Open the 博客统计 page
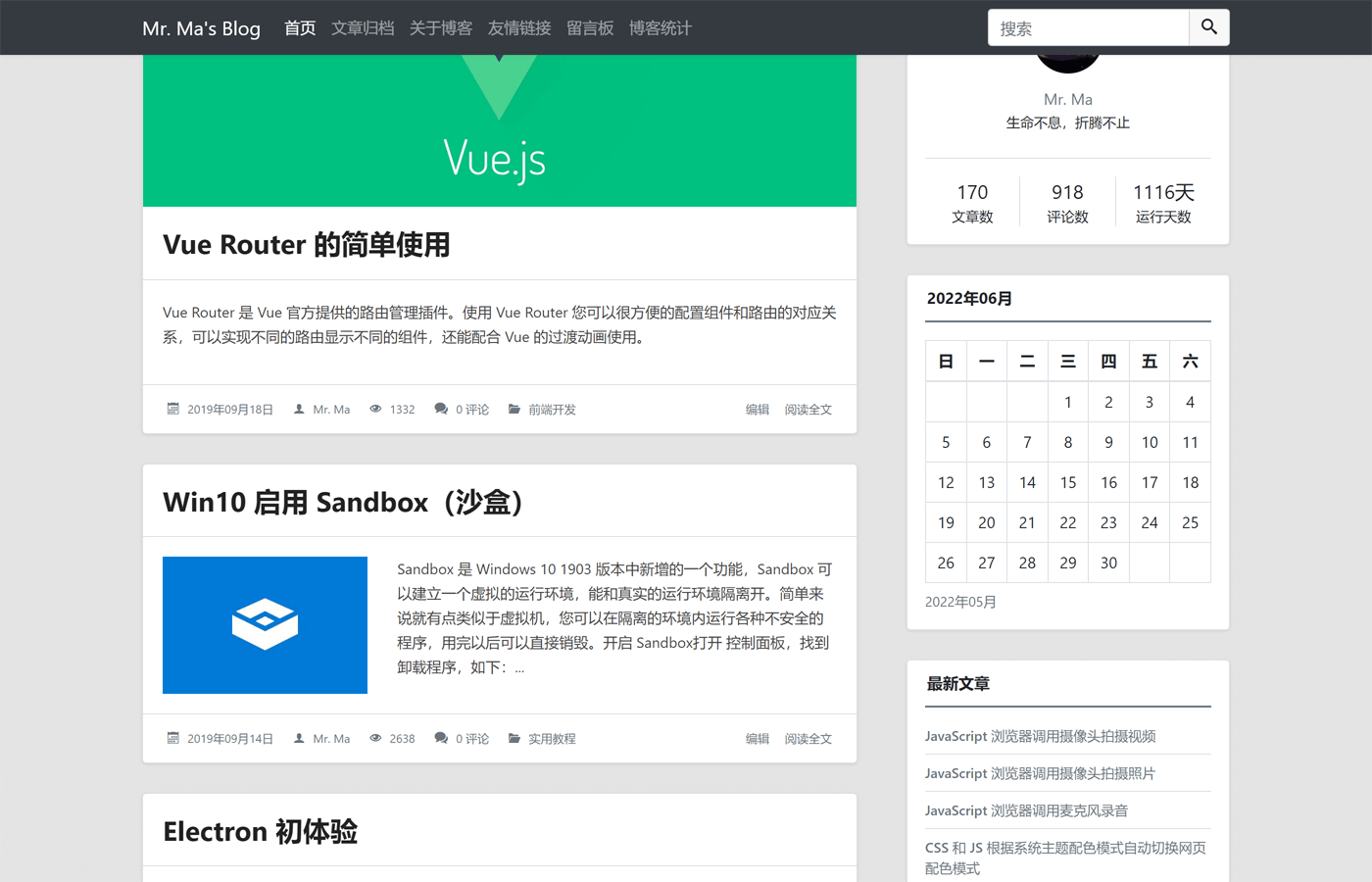Screen dimensions: 1372x882 660,27
